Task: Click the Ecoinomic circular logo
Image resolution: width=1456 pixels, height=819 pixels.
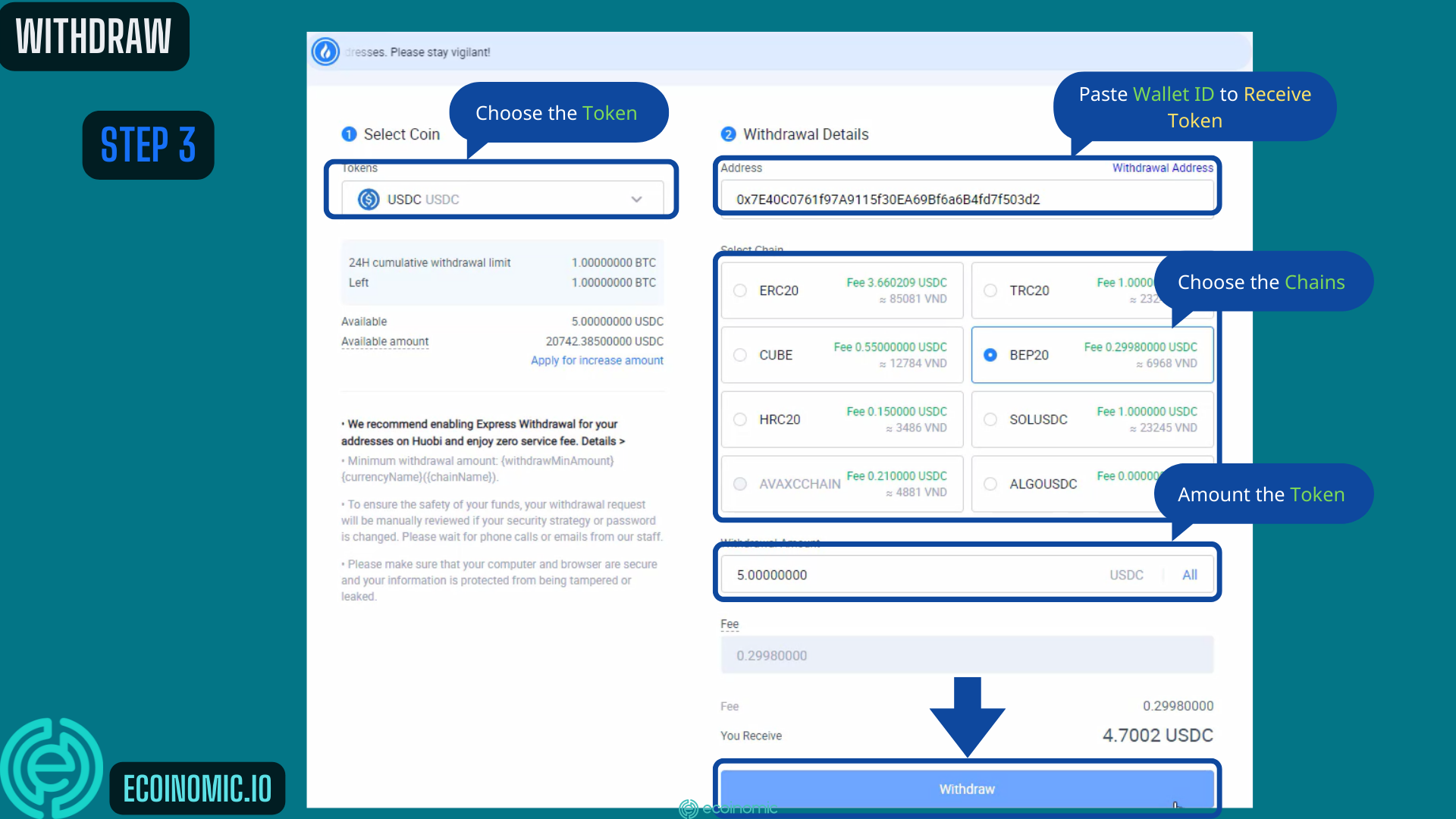Action: click(52, 767)
